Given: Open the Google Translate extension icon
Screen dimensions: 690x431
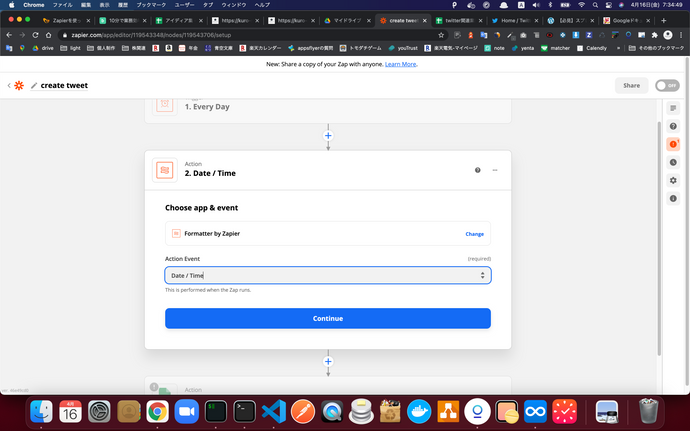Looking at the screenshot, I should 484,35.
